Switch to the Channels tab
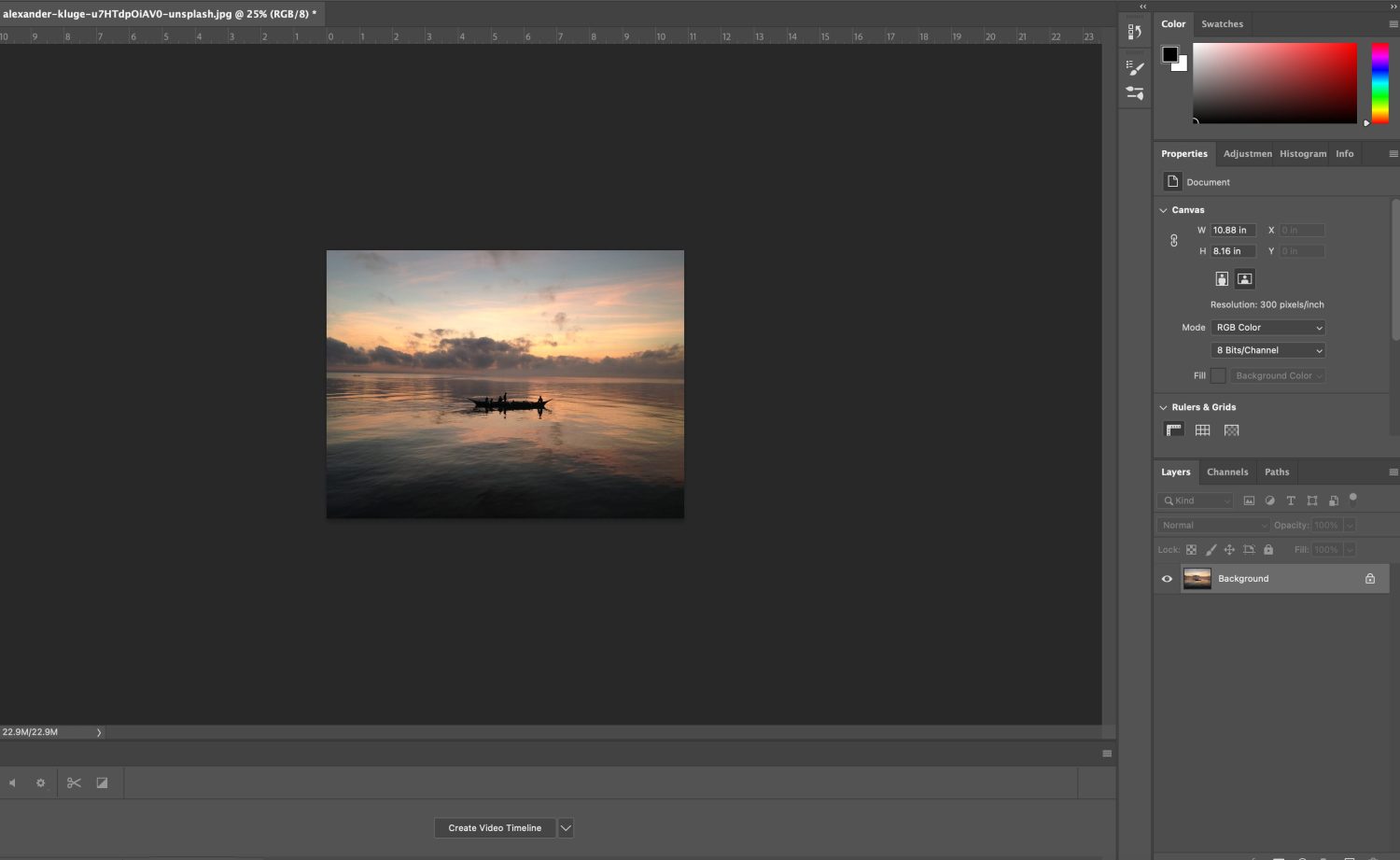 click(x=1227, y=472)
